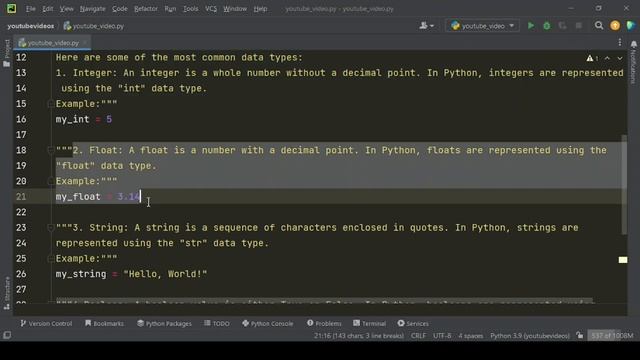Open the TODO tool window

(217, 323)
